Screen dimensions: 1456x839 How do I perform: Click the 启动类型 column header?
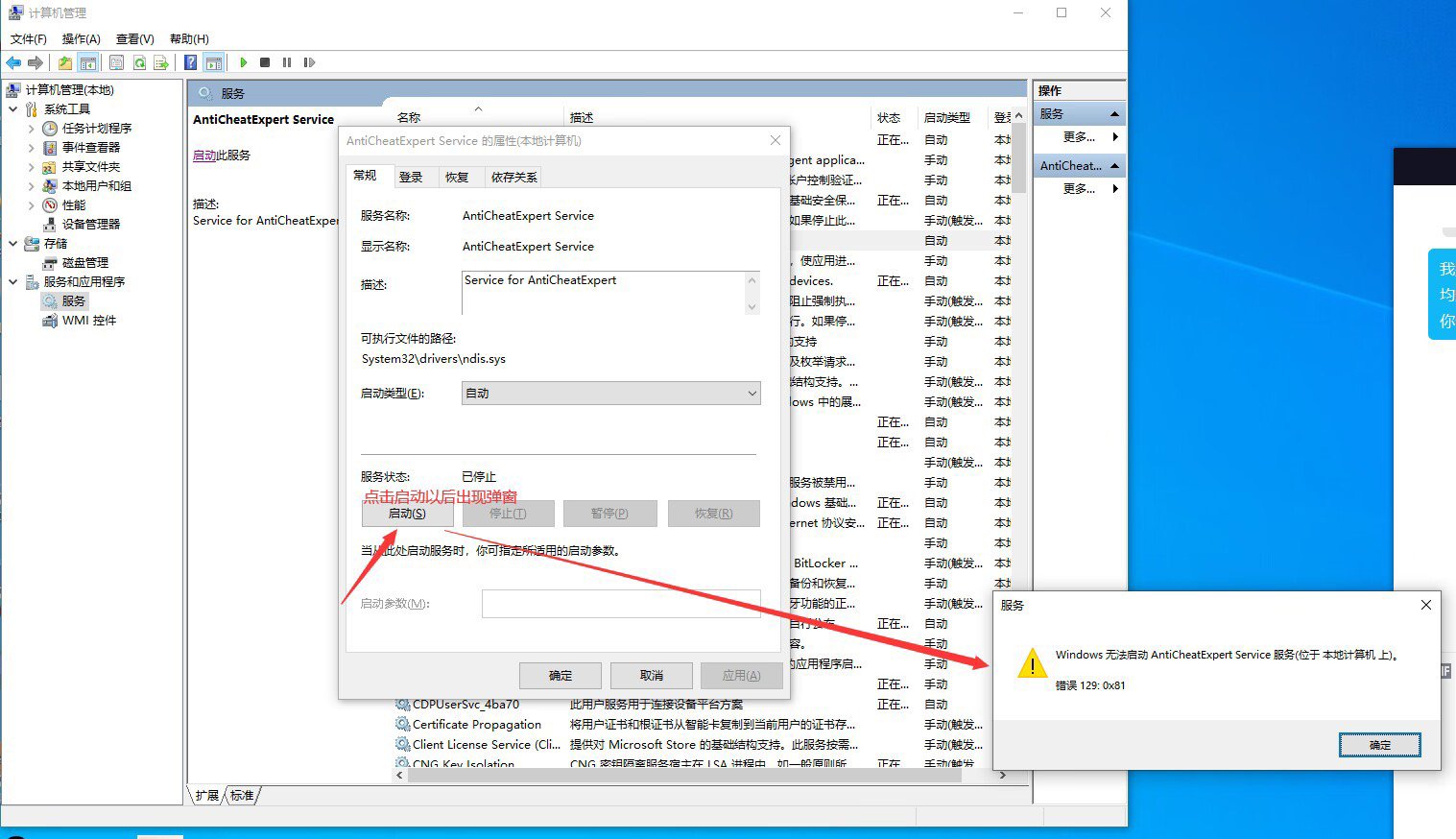(953, 117)
